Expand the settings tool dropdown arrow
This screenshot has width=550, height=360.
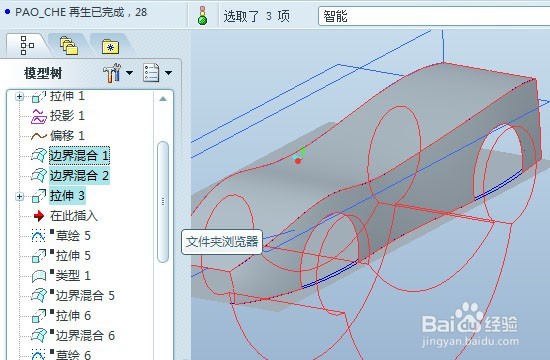(129, 73)
